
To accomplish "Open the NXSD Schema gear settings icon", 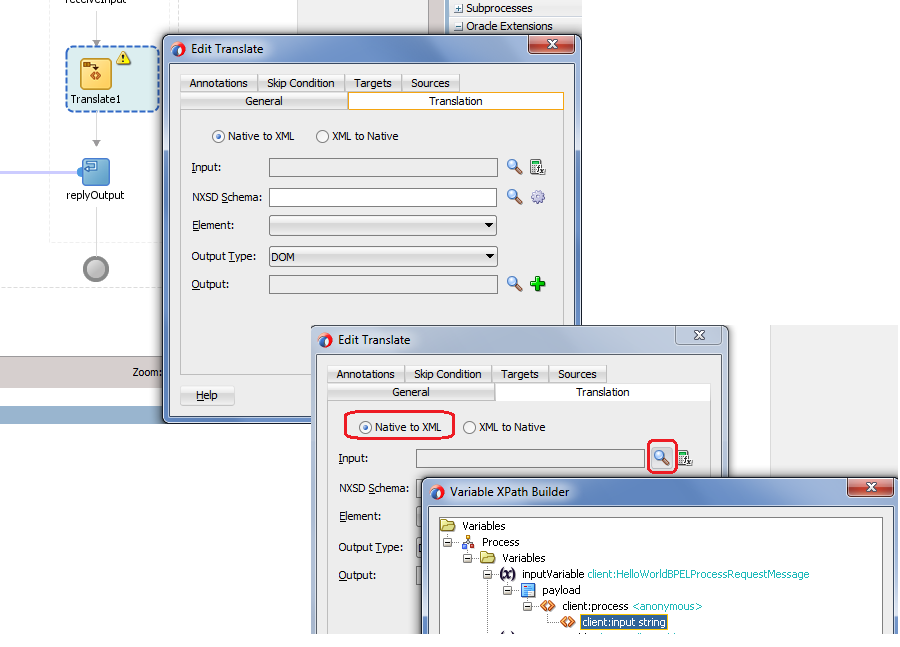I will (537, 196).
